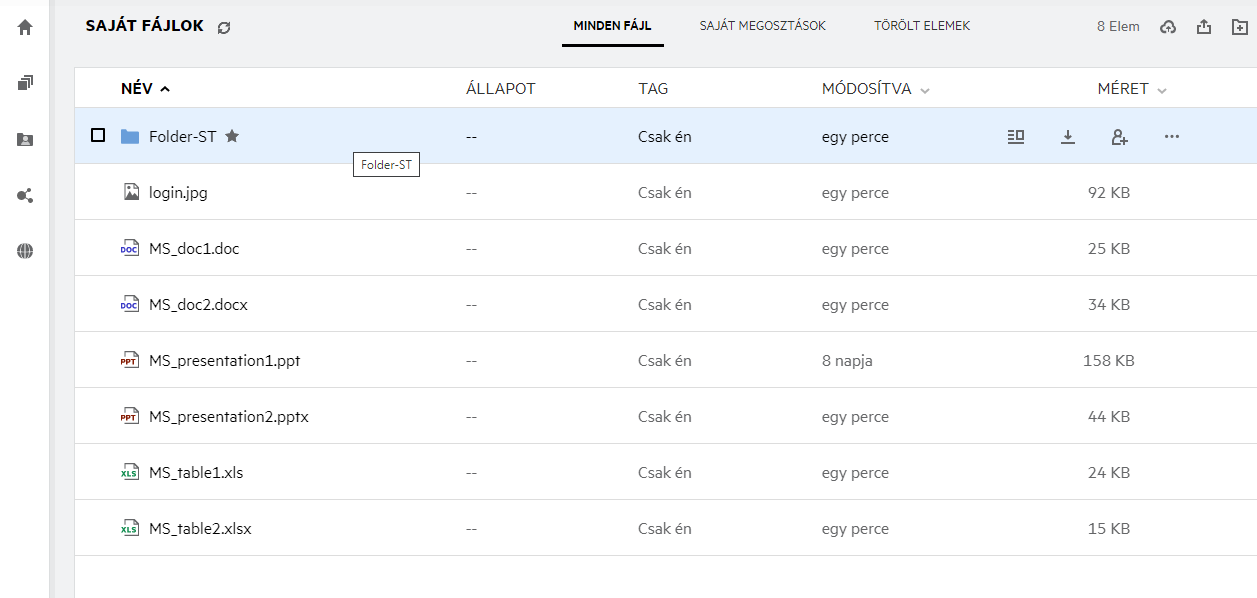Refresh the Saját Fájlok list
Screen dimensions: 1257x598
(x=224, y=28)
